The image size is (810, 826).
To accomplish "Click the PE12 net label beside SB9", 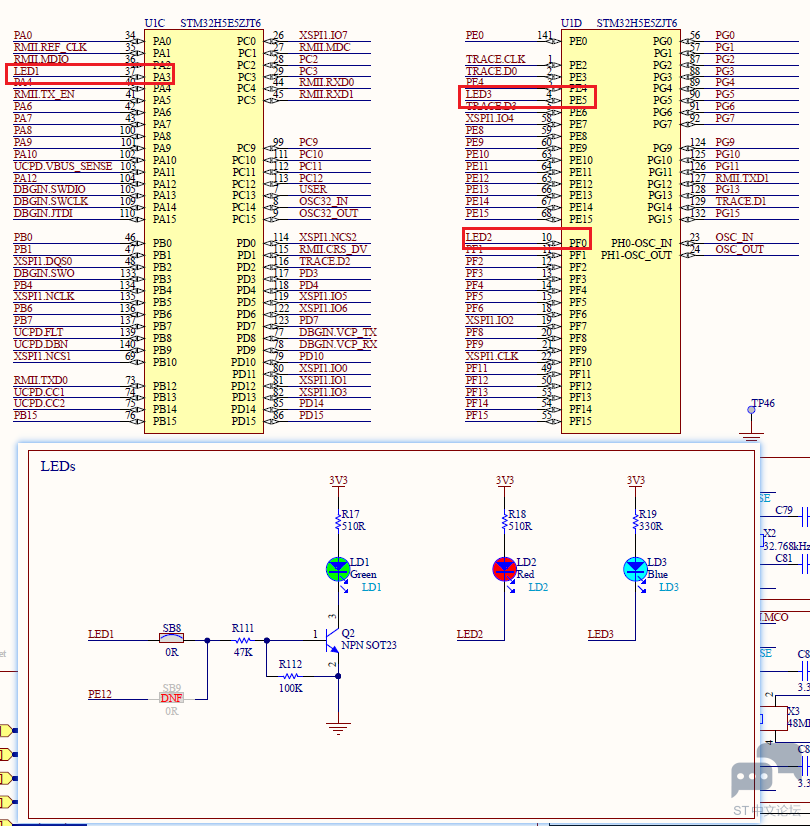I will pyautogui.click(x=100, y=694).
